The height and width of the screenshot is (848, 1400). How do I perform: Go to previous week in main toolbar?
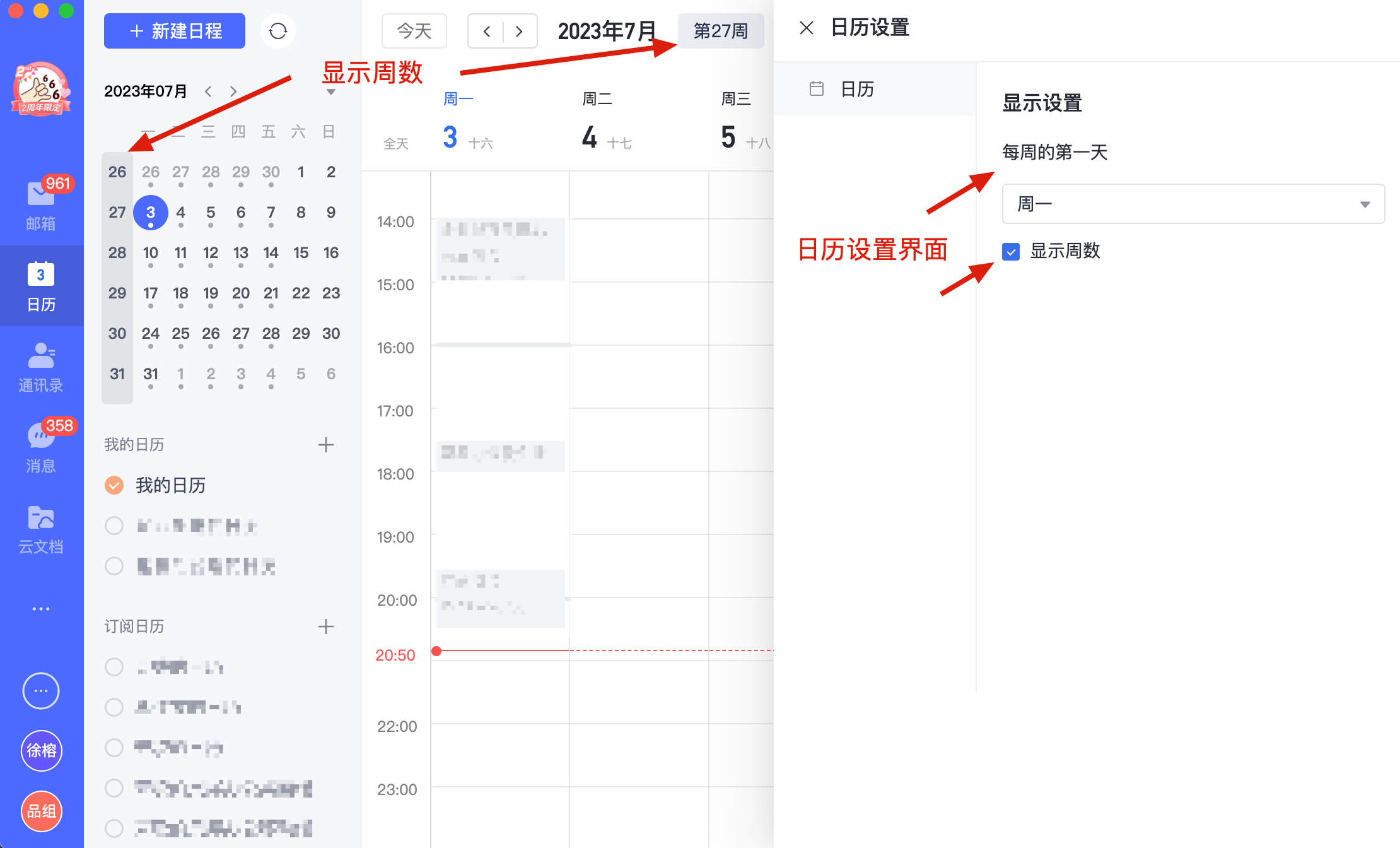[x=486, y=31]
